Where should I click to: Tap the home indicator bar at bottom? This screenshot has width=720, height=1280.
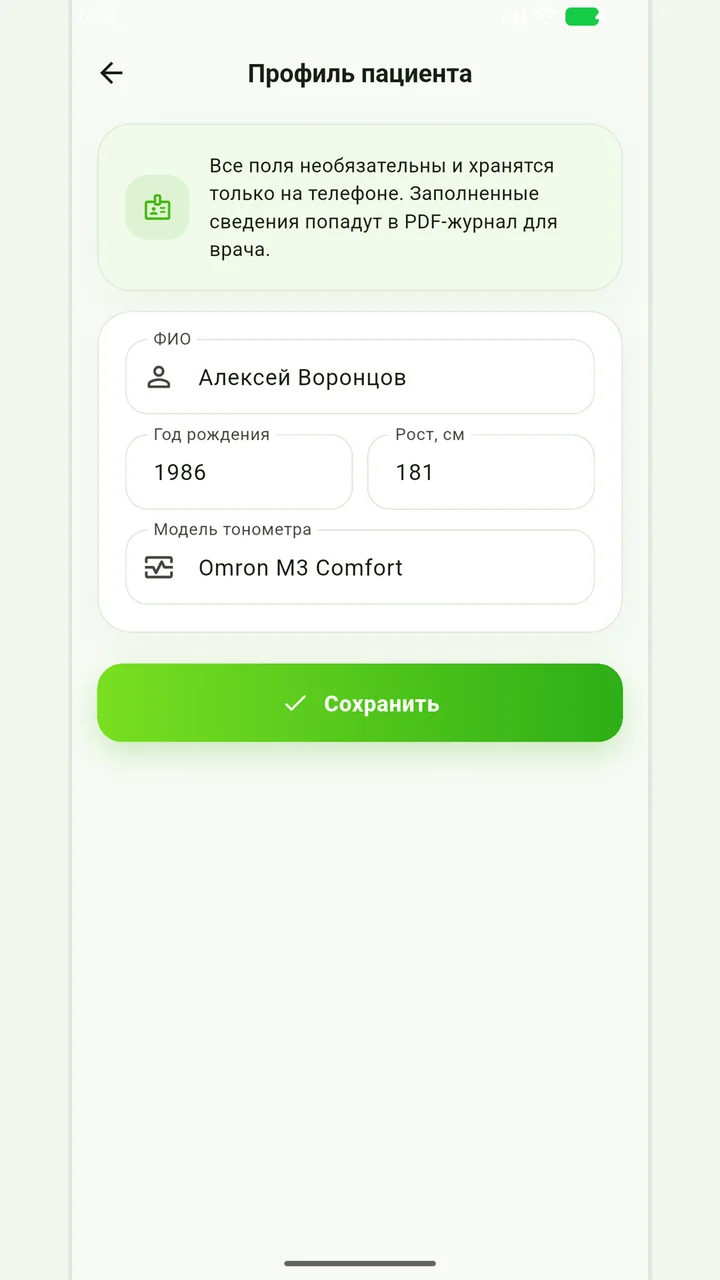click(x=360, y=1263)
